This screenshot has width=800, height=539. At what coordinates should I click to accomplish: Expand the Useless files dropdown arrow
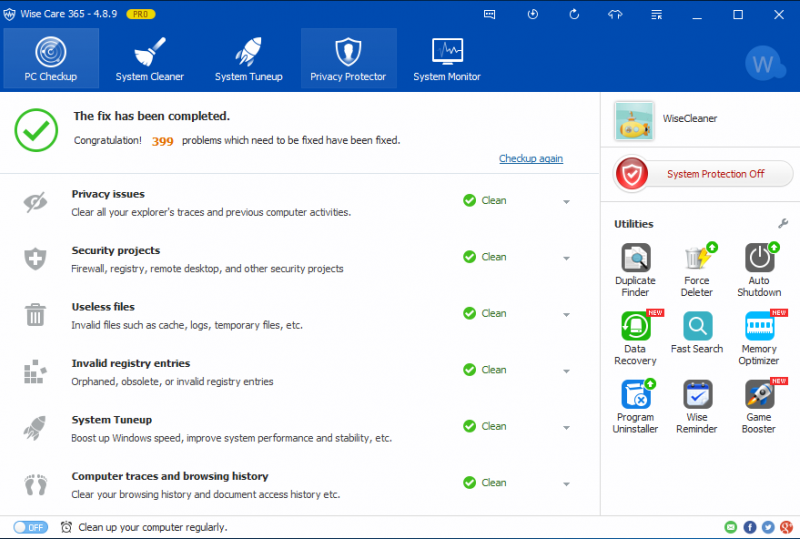point(566,315)
